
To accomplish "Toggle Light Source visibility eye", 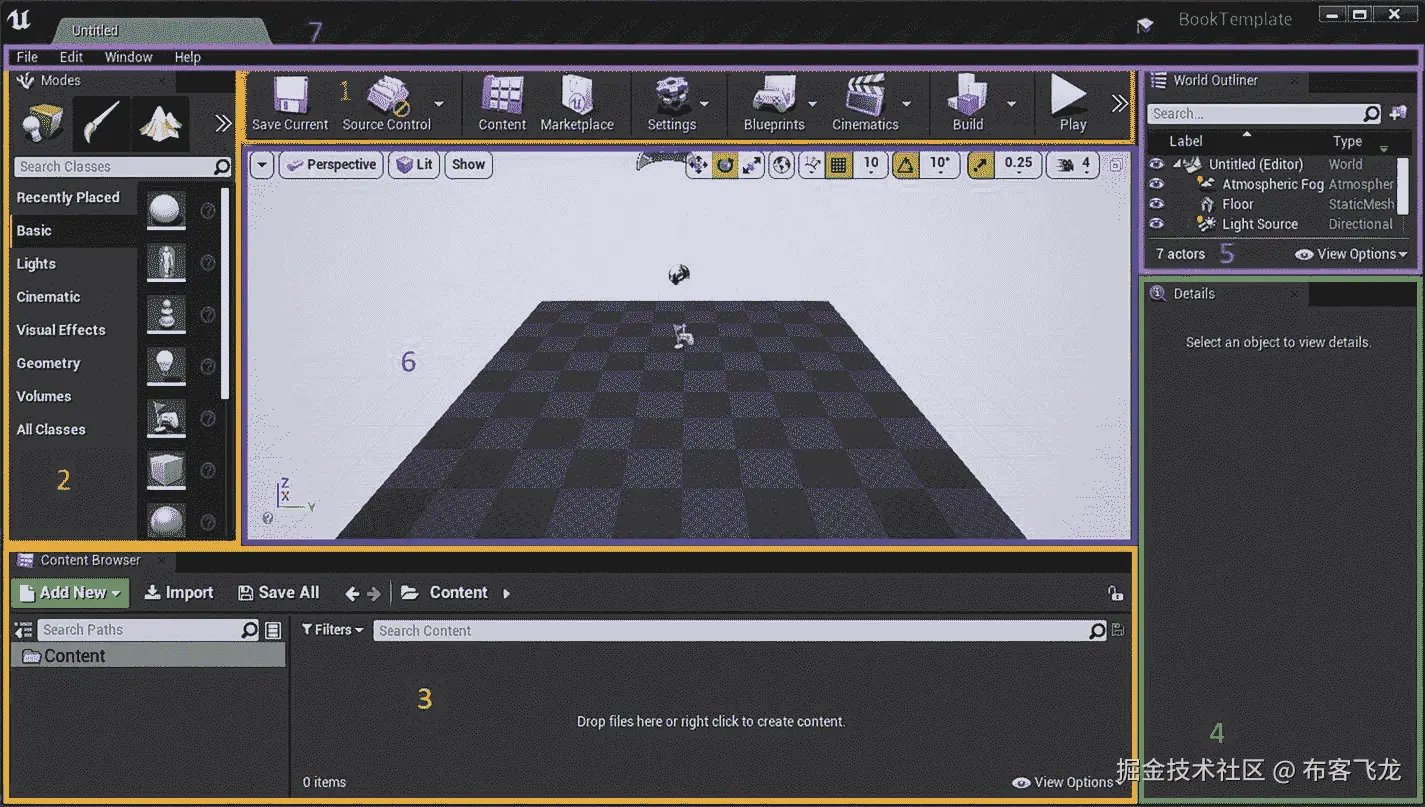I will pyautogui.click(x=1157, y=224).
